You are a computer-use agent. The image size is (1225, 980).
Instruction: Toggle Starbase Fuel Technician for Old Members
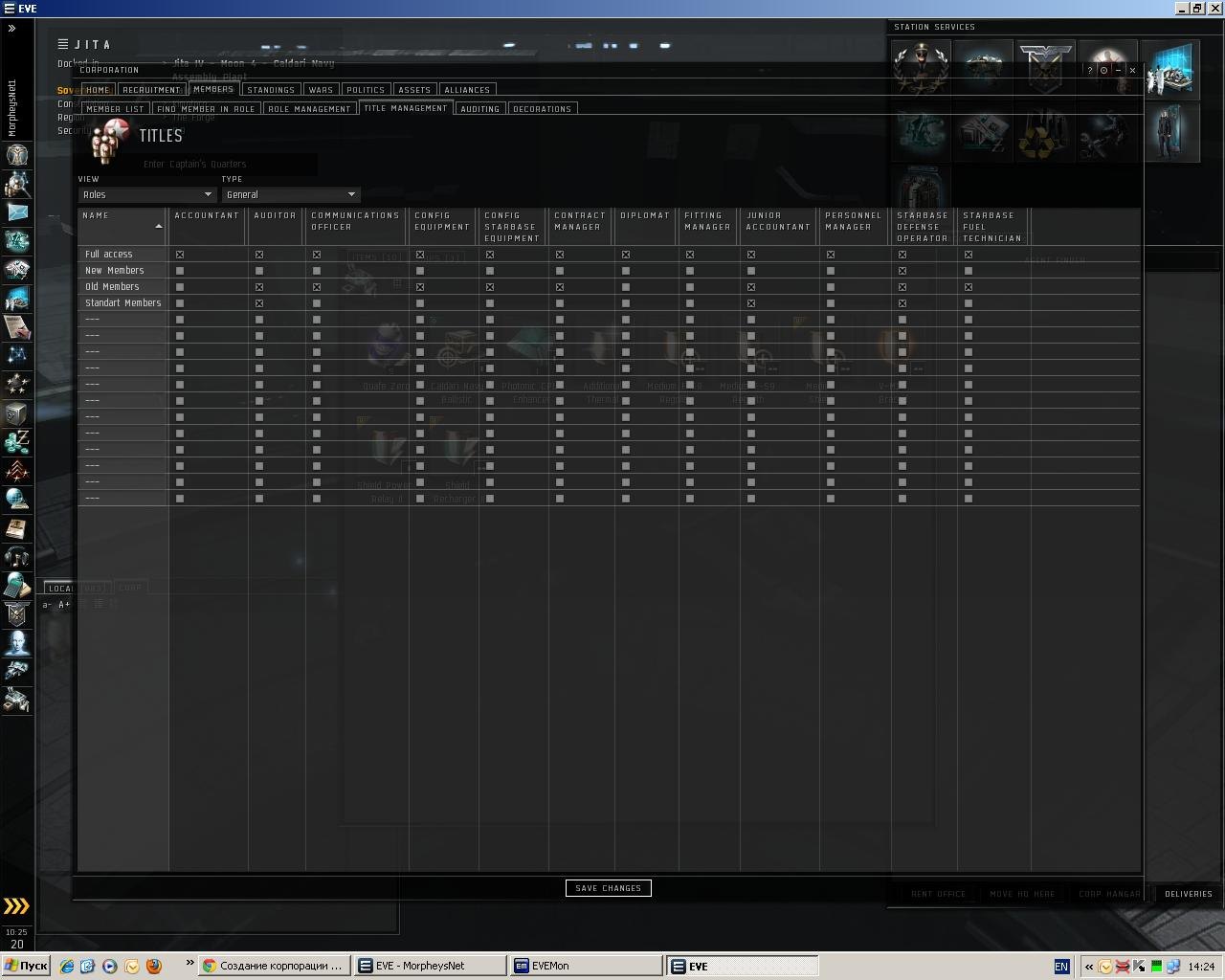pos(969,287)
